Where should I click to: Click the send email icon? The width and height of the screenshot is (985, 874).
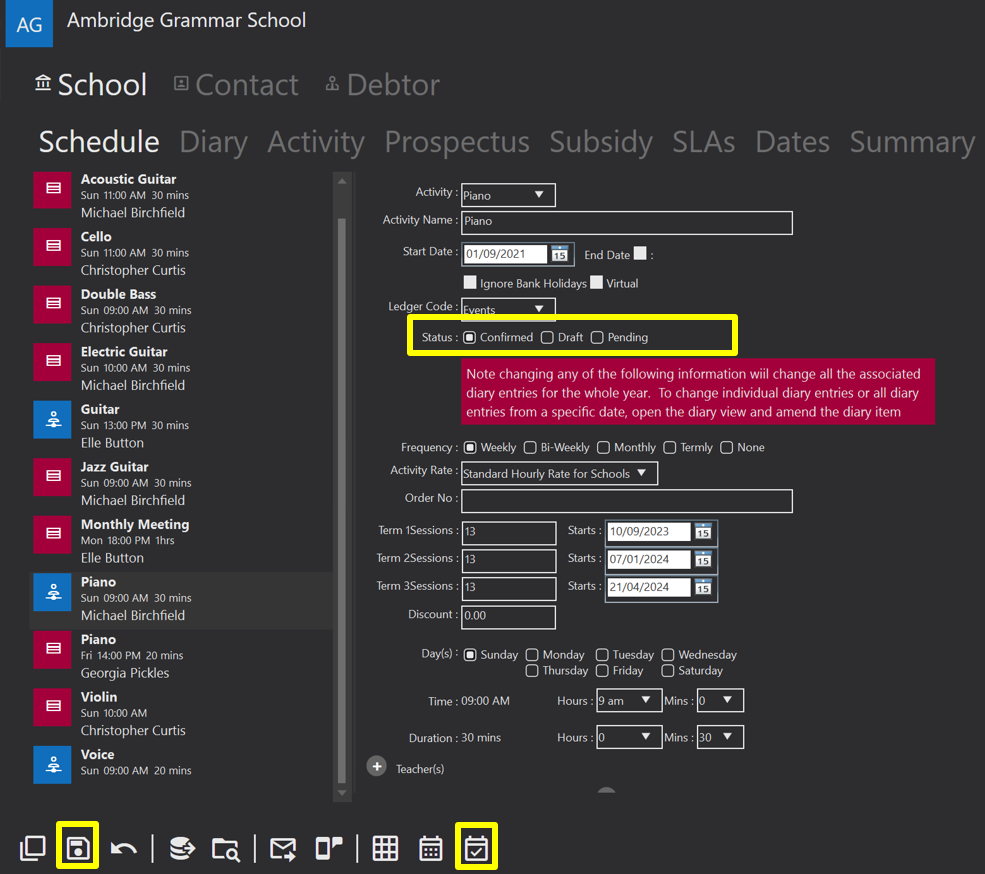283,849
